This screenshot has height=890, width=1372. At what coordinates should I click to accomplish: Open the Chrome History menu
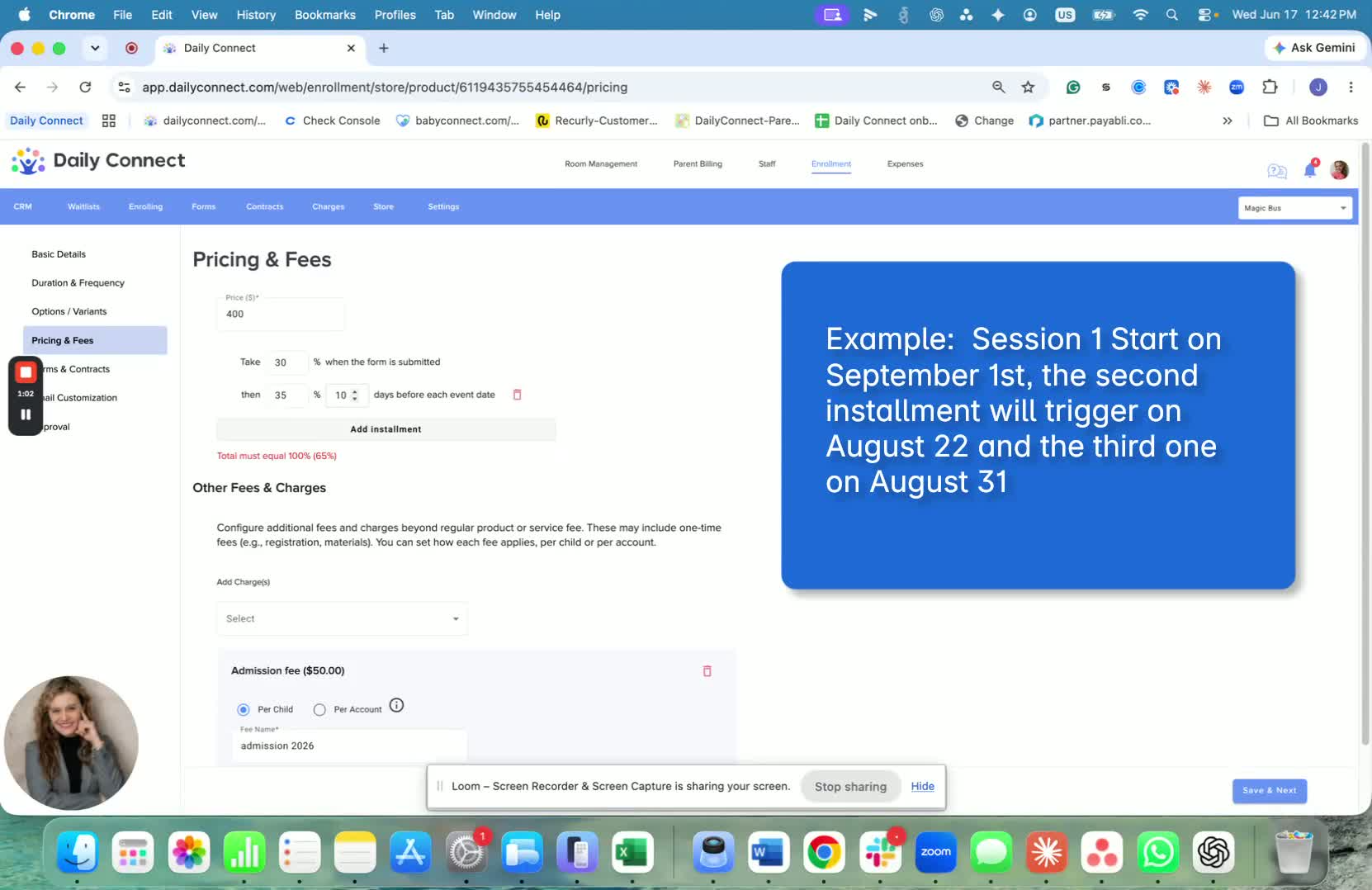point(256,15)
